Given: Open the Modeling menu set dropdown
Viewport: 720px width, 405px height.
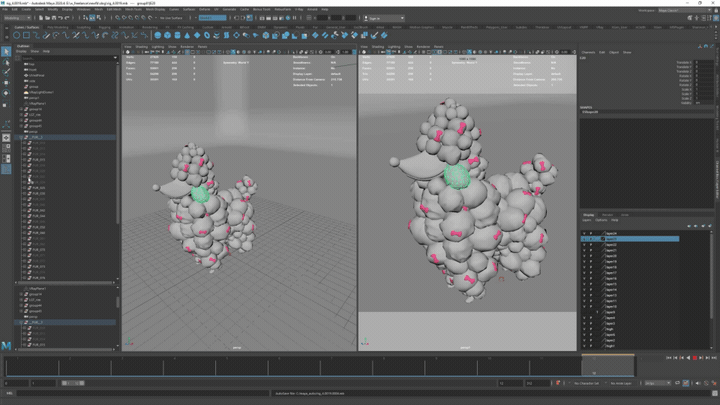Looking at the screenshot, I should [17, 18].
